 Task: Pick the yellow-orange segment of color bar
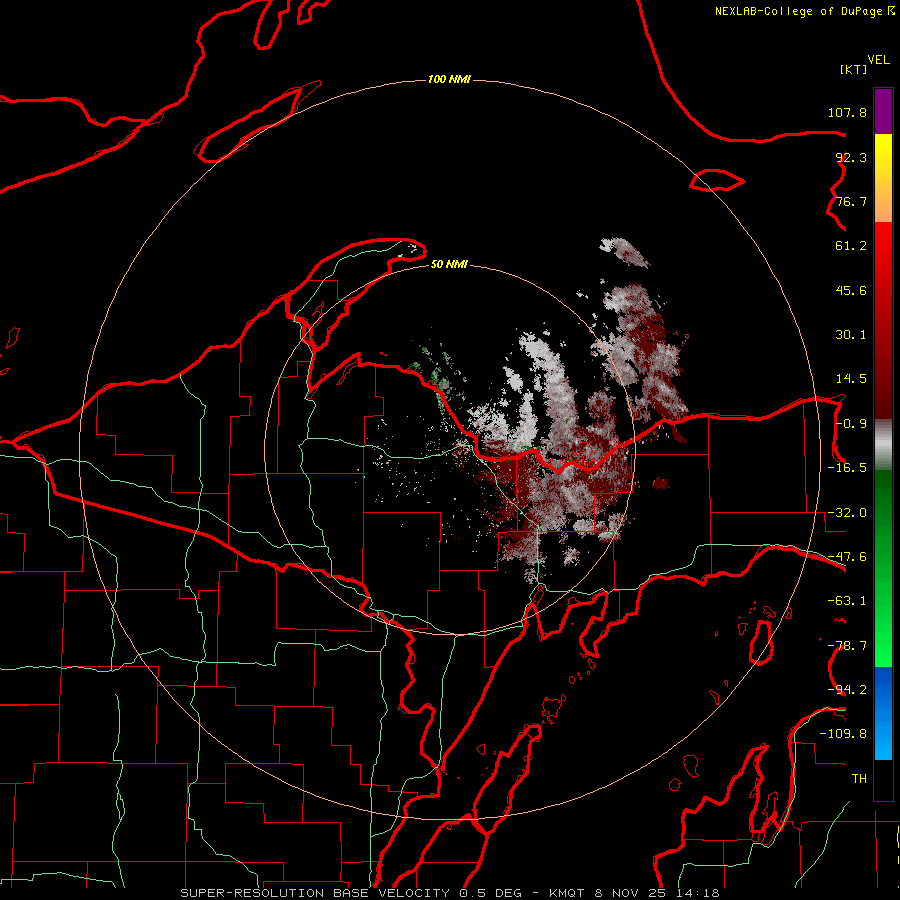[883, 178]
